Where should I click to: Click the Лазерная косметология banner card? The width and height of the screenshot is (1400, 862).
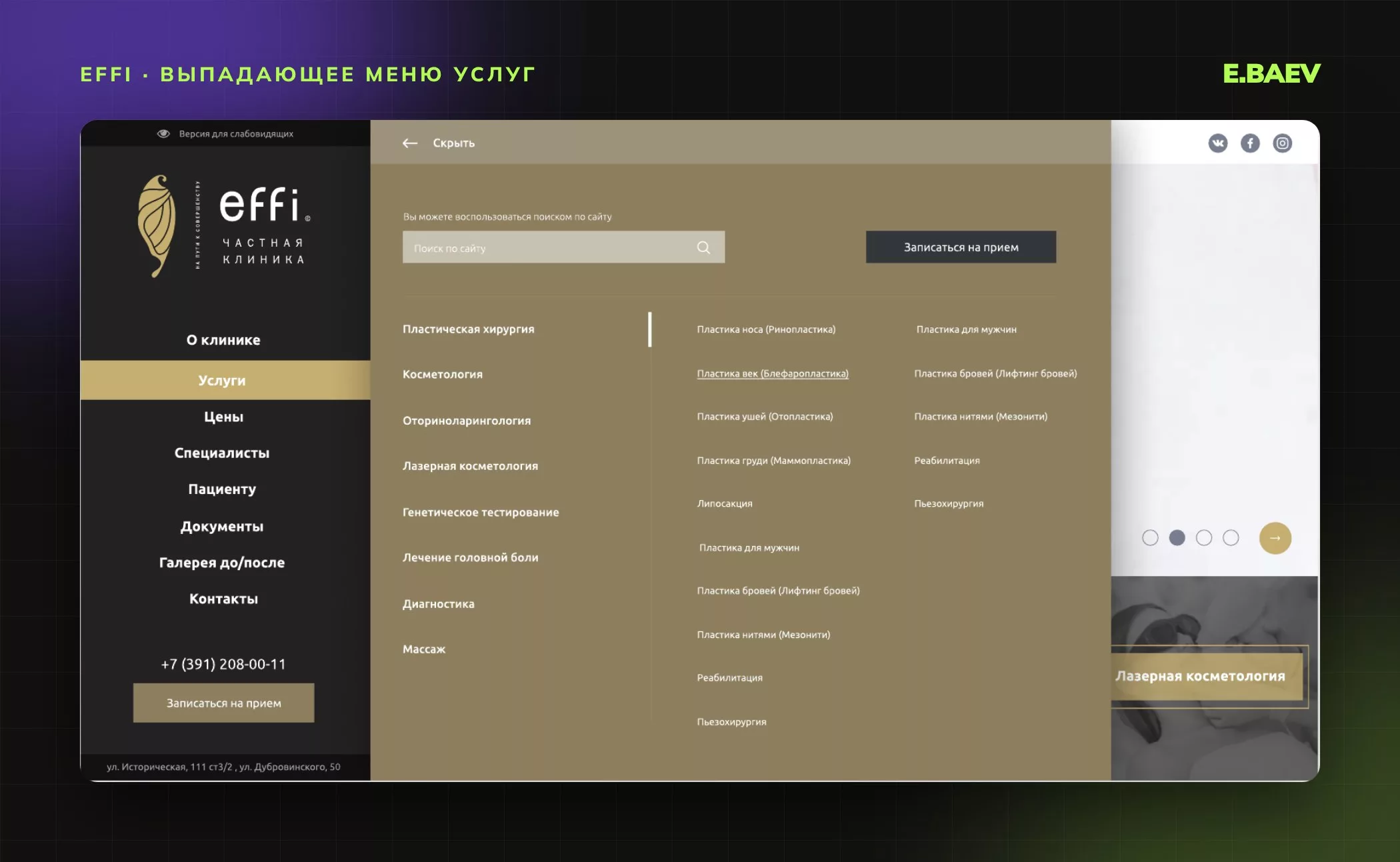(x=1207, y=676)
